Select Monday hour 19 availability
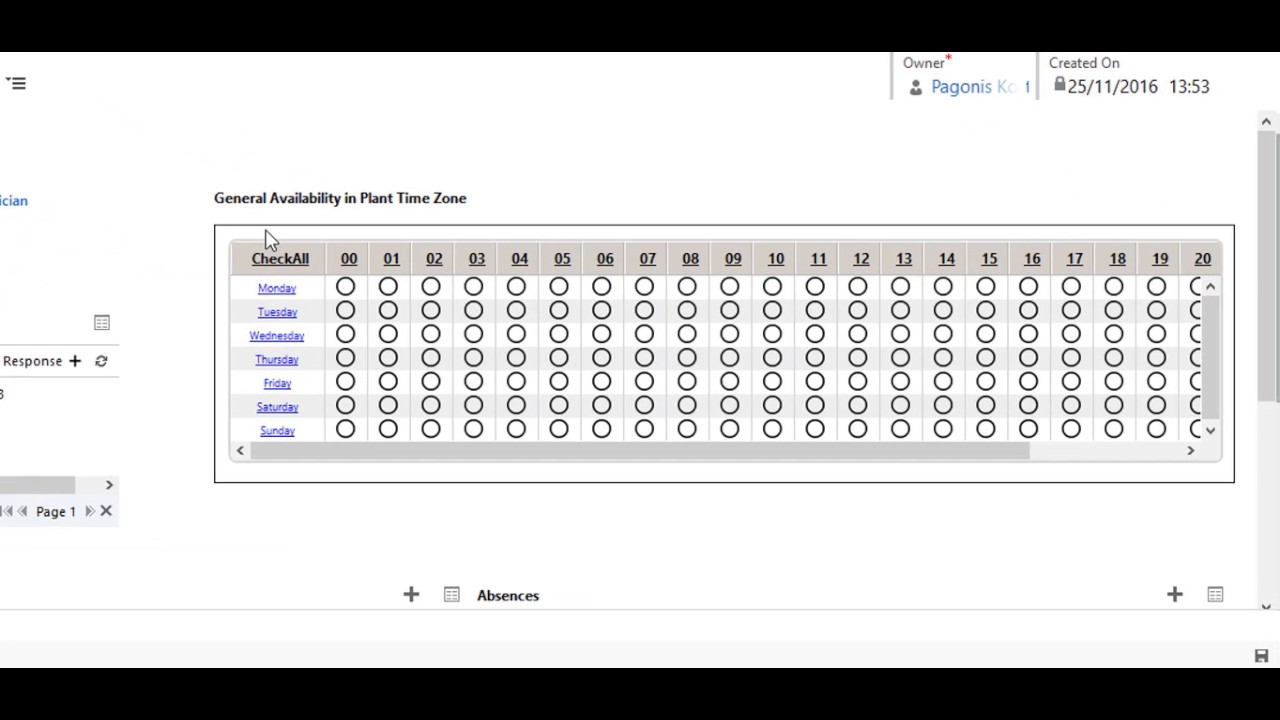 [1156, 287]
